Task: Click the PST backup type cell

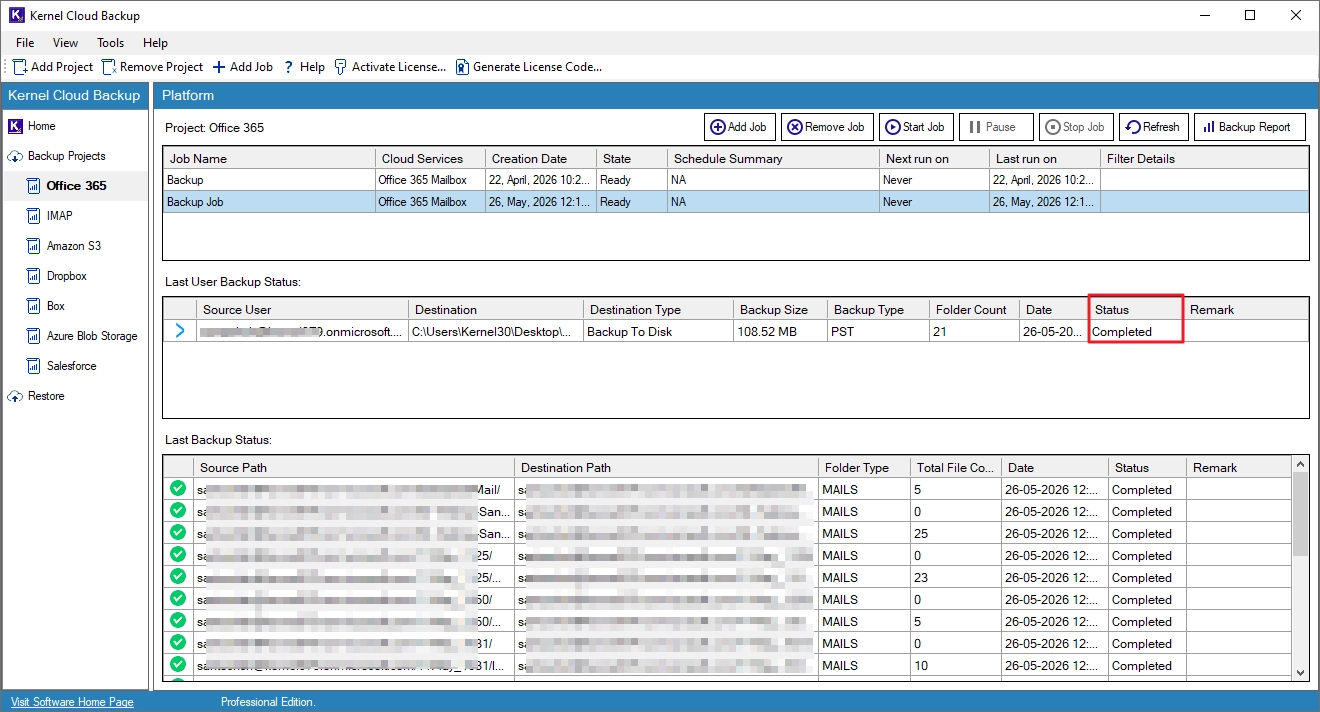Action: 878,332
